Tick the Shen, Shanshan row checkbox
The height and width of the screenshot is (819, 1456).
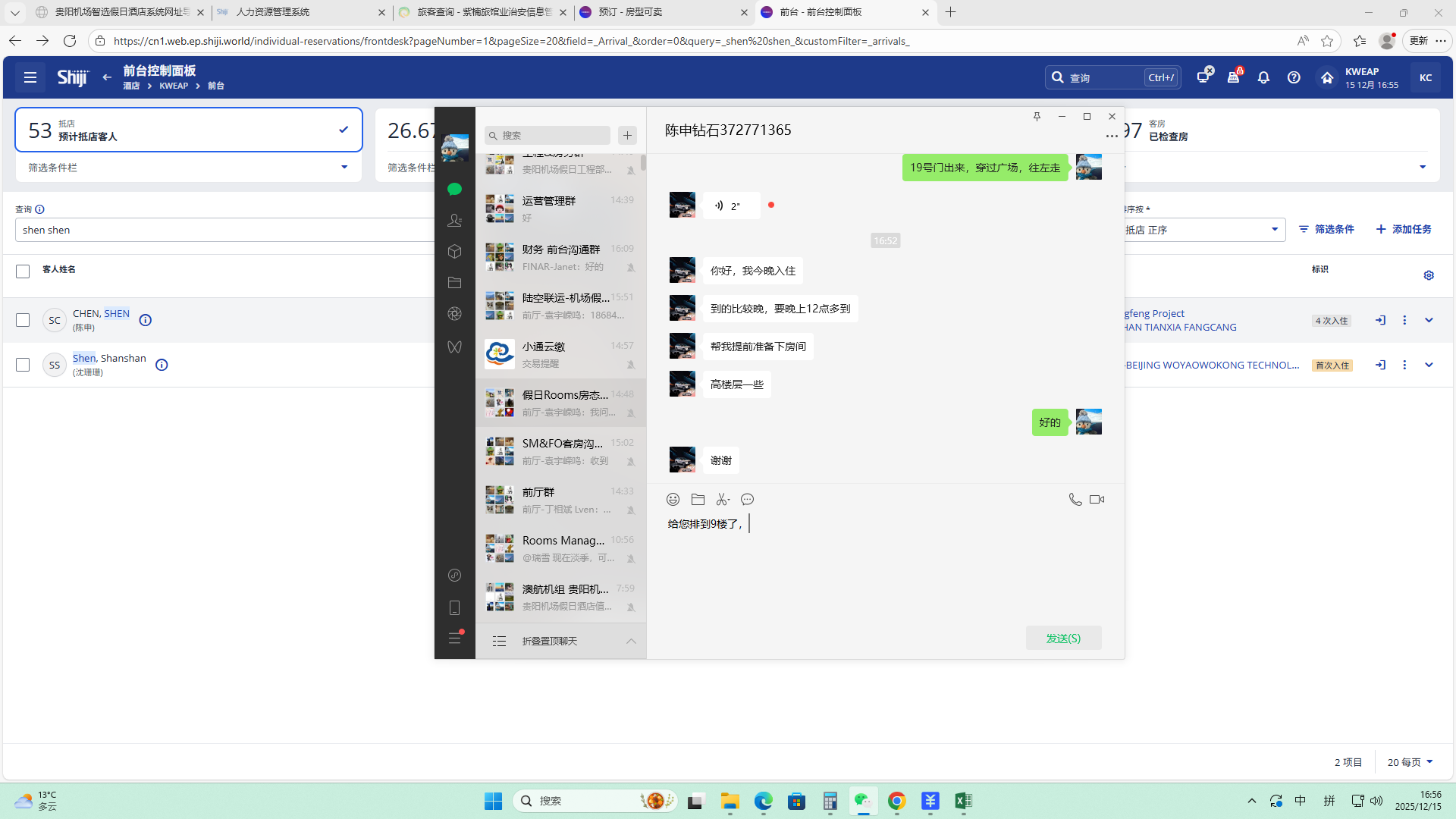pyautogui.click(x=23, y=365)
